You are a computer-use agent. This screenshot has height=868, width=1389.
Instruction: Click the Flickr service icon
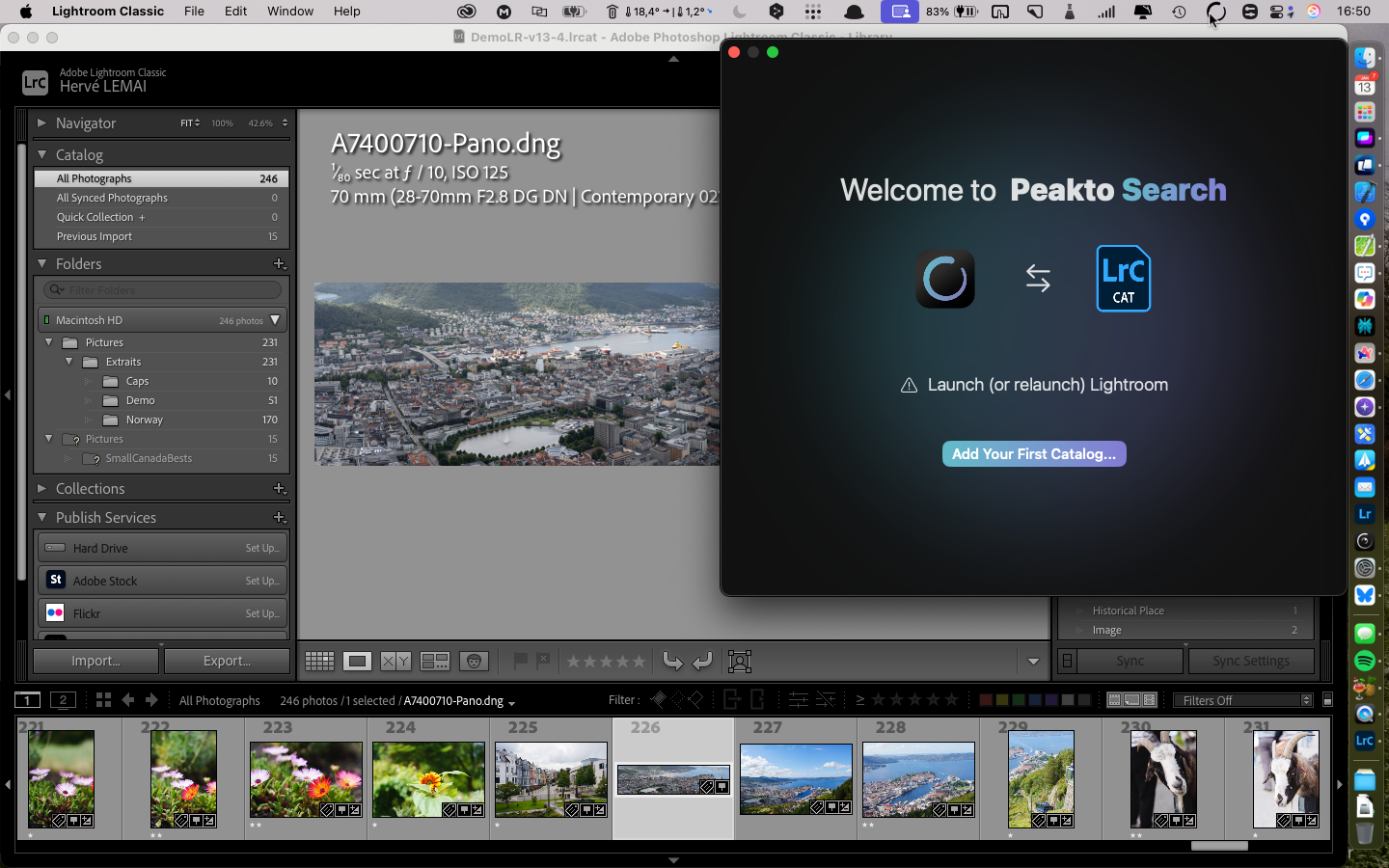(x=56, y=612)
